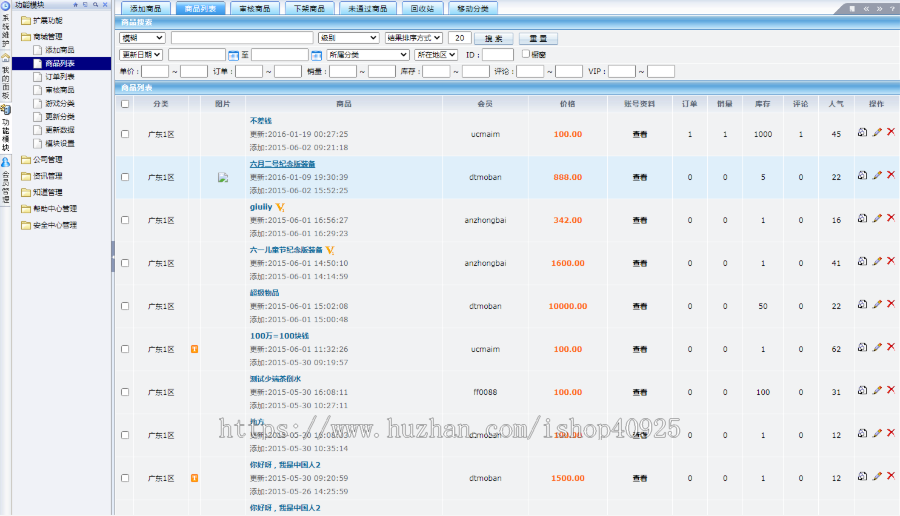This screenshot has width=900, height=516.
Task: Open the calendar picker for the start date
Action: [233, 55]
